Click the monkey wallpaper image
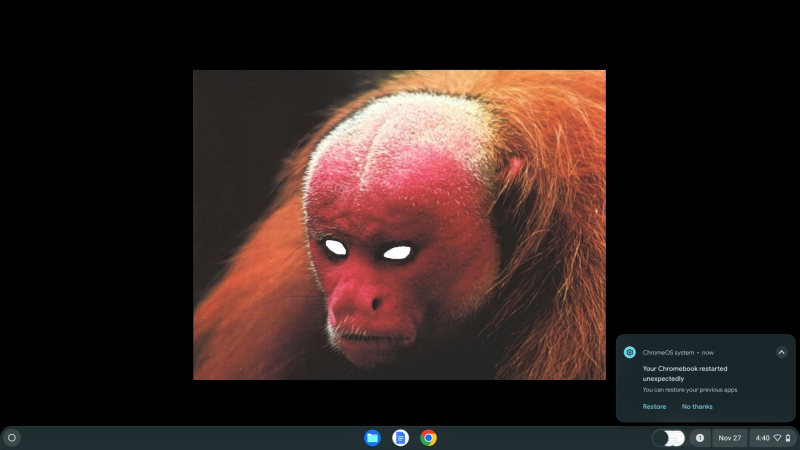800x450 pixels. pyautogui.click(x=400, y=225)
